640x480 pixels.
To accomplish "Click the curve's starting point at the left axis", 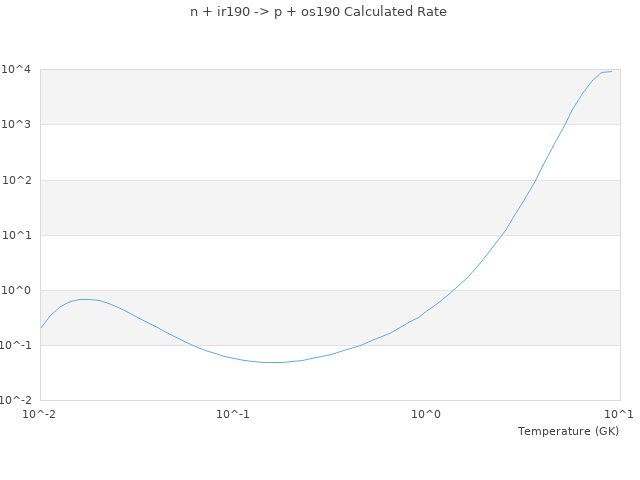I will point(40,328).
